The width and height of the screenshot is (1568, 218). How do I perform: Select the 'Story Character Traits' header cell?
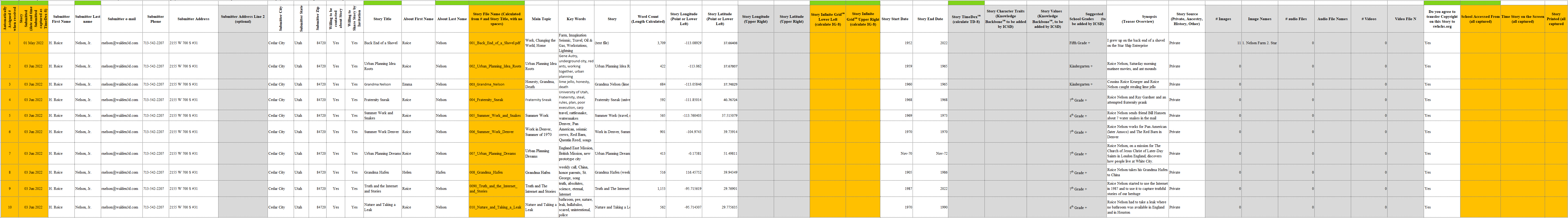[x=1006, y=19]
